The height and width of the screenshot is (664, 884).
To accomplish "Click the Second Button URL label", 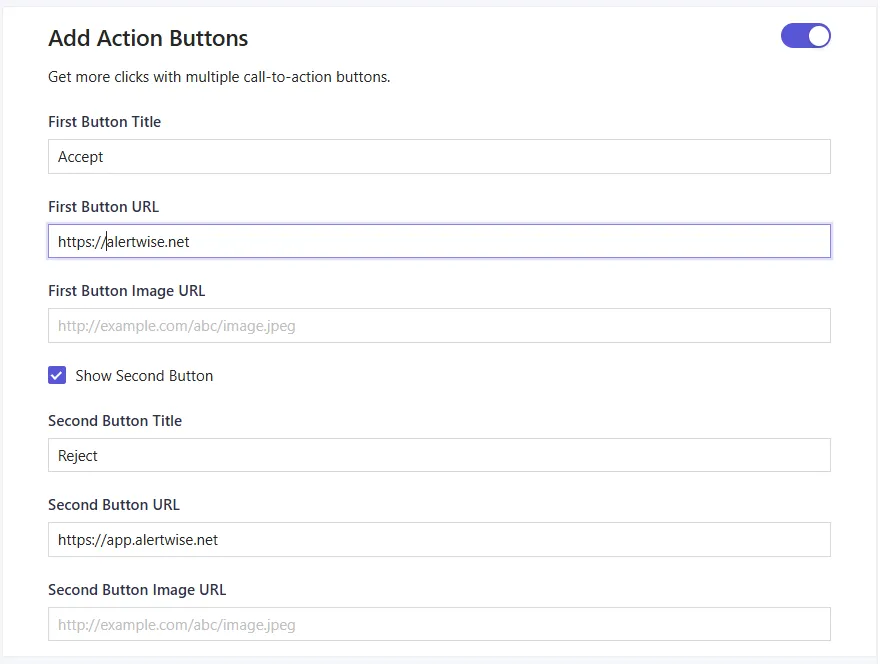I will pyautogui.click(x=114, y=504).
